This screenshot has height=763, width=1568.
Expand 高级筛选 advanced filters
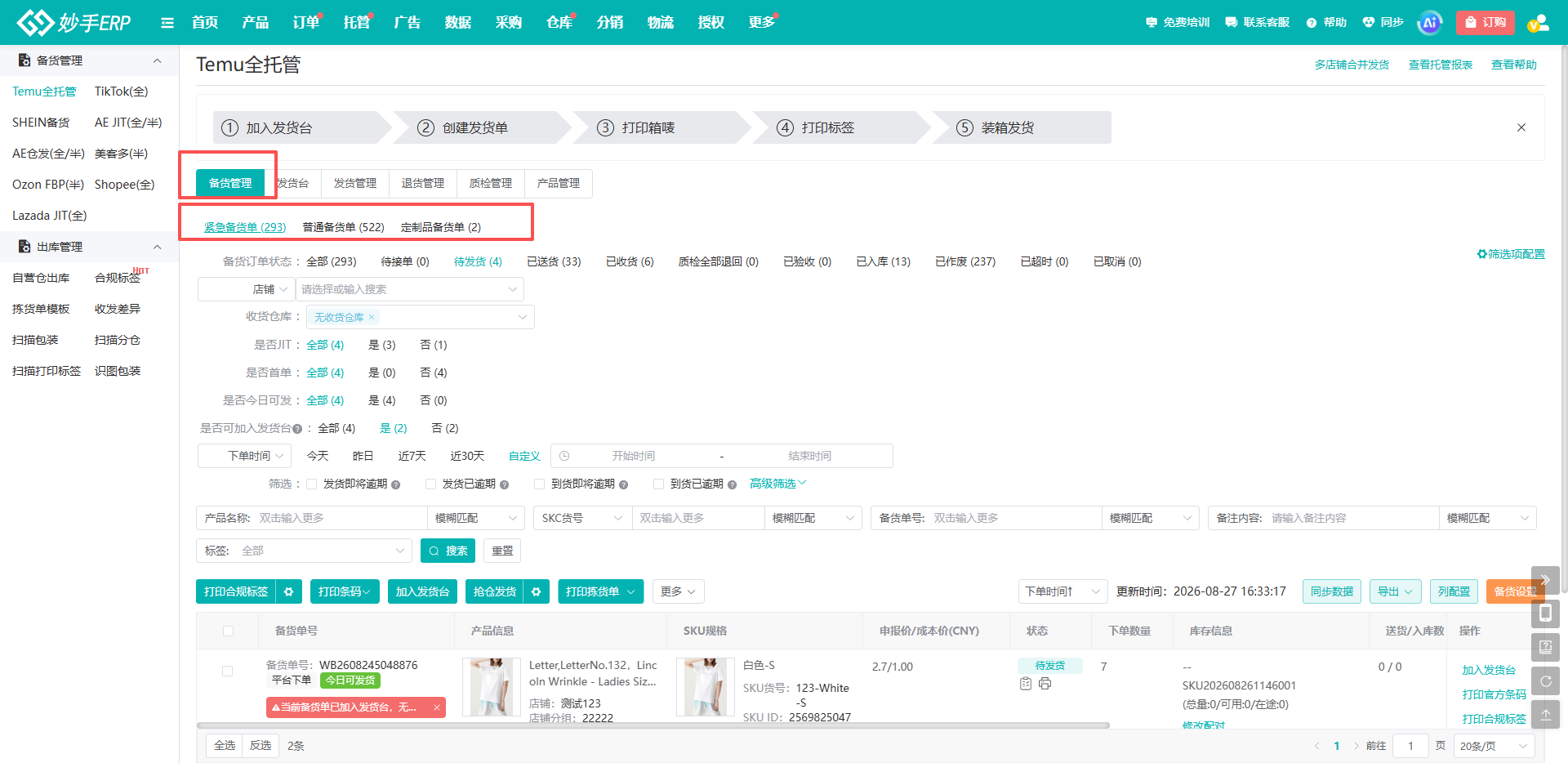778,484
